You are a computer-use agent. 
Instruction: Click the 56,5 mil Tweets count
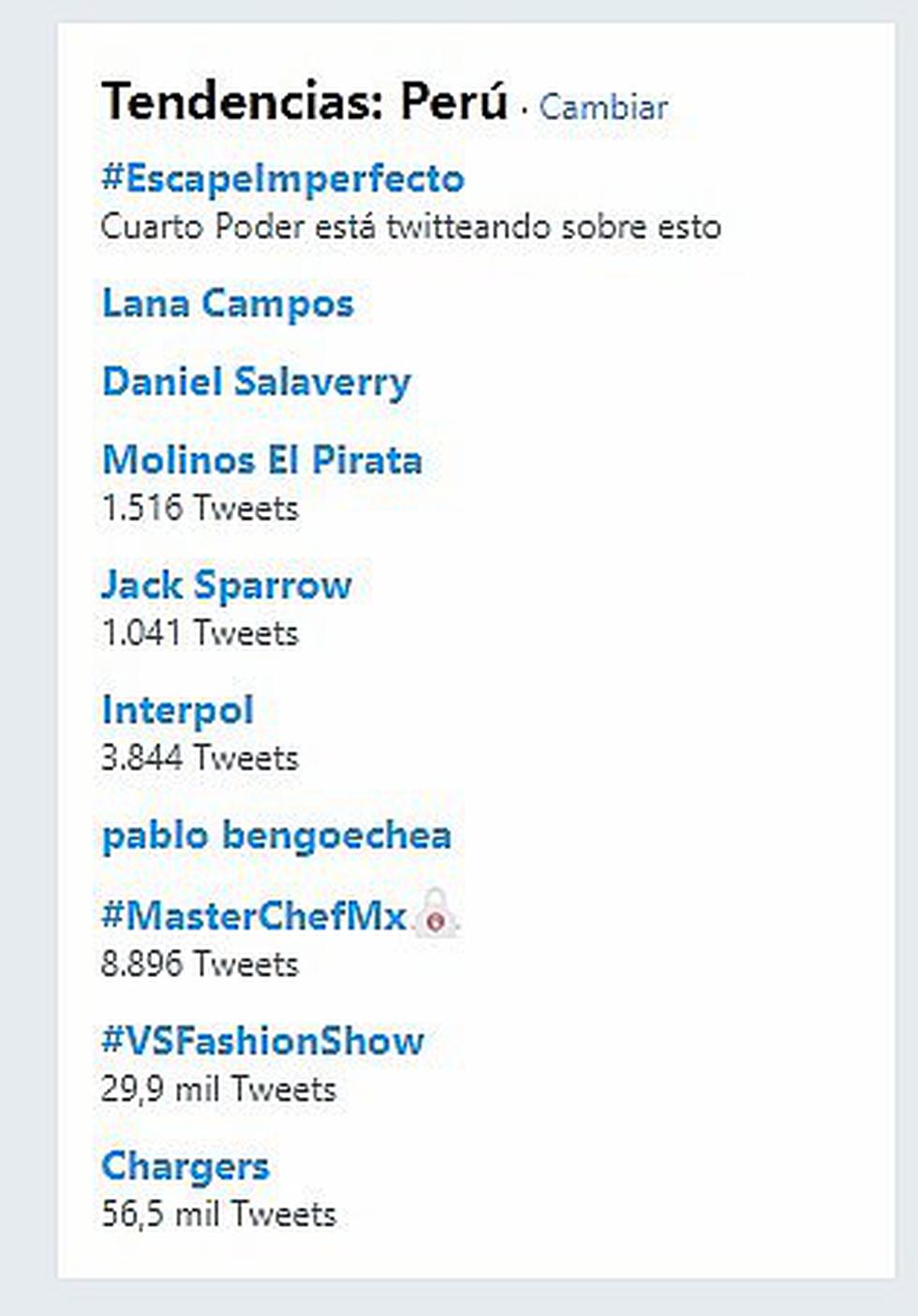218,1214
